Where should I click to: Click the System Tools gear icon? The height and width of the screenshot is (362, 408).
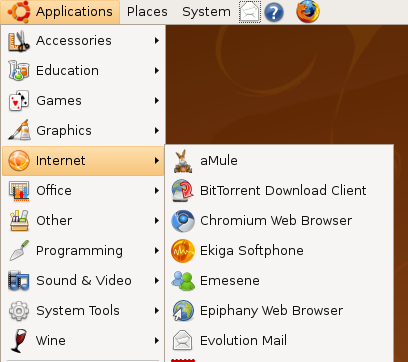point(19,311)
